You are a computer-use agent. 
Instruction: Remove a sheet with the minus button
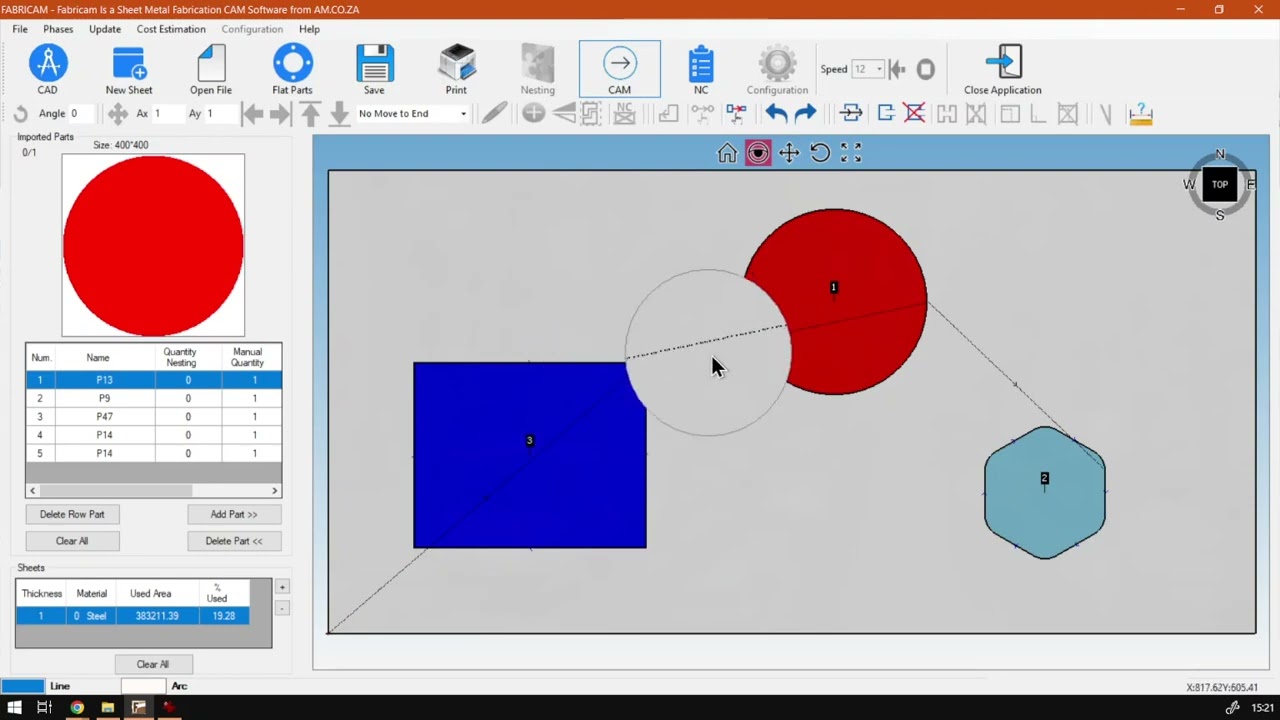point(282,608)
